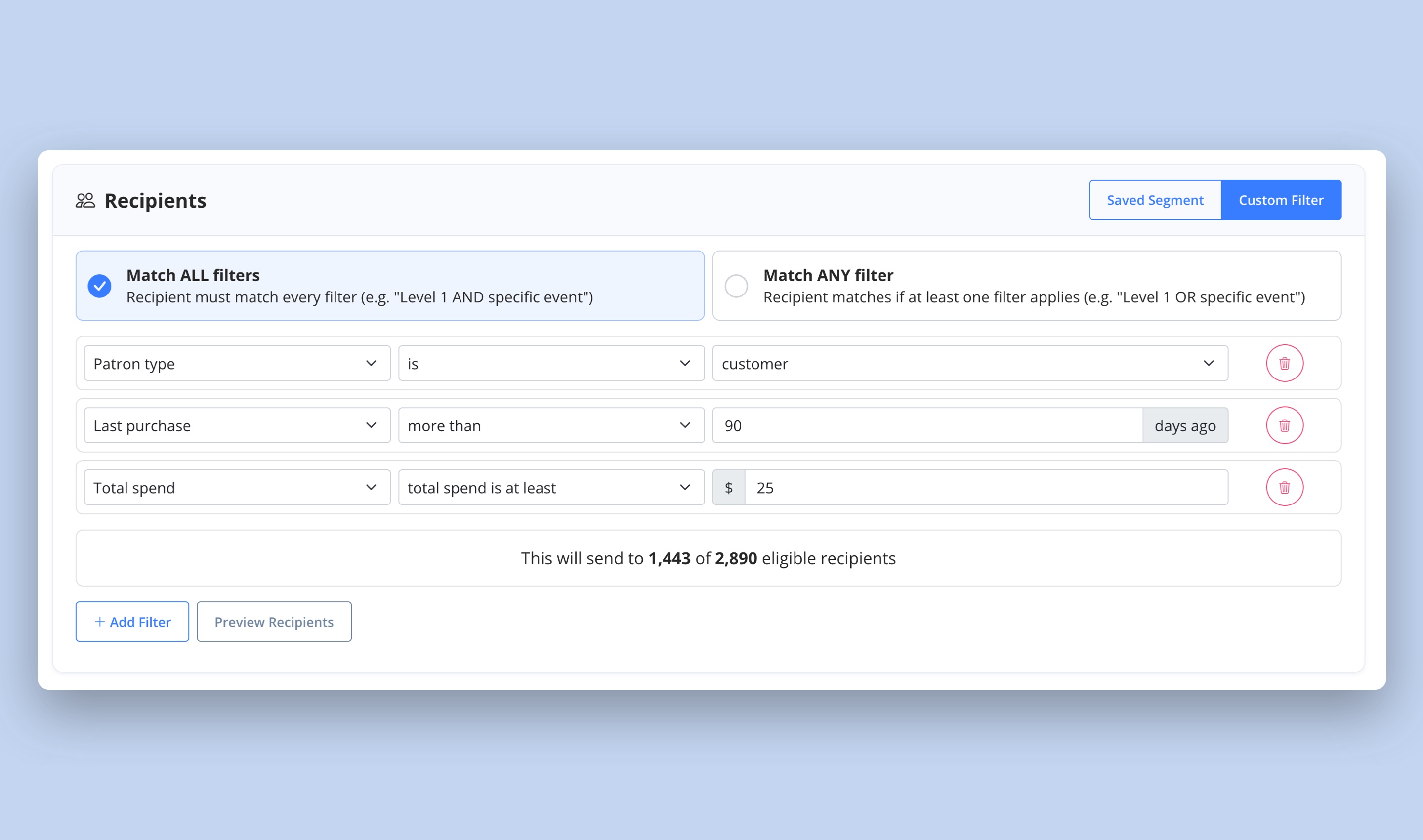This screenshot has height=840, width=1423.
Task: Click the dollar sign prefix
Action: [728, 487]
